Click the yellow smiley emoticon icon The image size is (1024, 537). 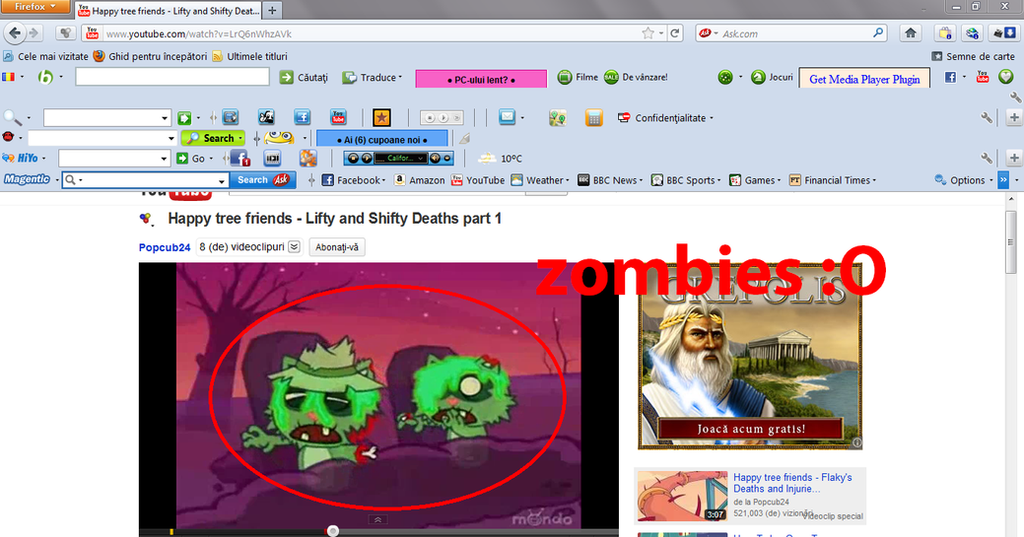(280, 138)
